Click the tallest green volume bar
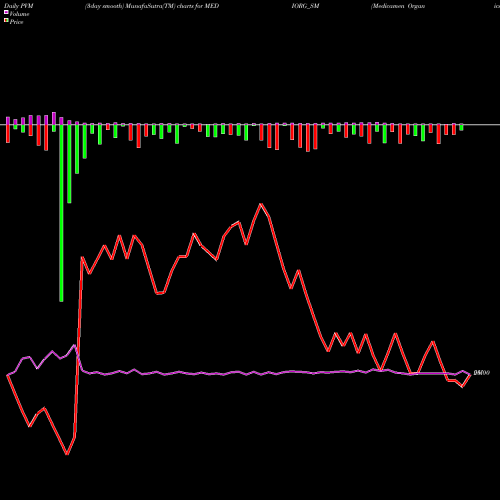 tap(61, 213)
